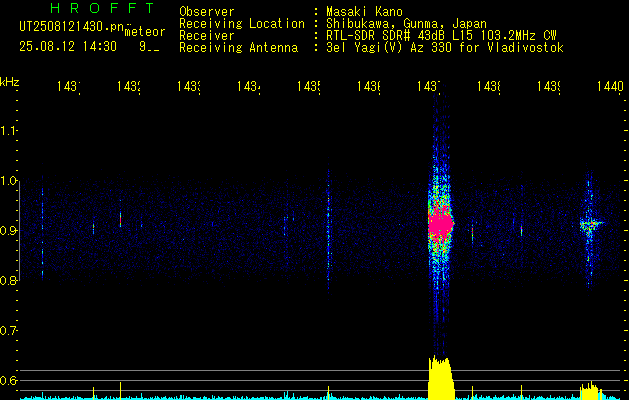Select the 3el Yagi(V) Az 330 antenna text
629x400 pixels.
(x=445, y=48)
